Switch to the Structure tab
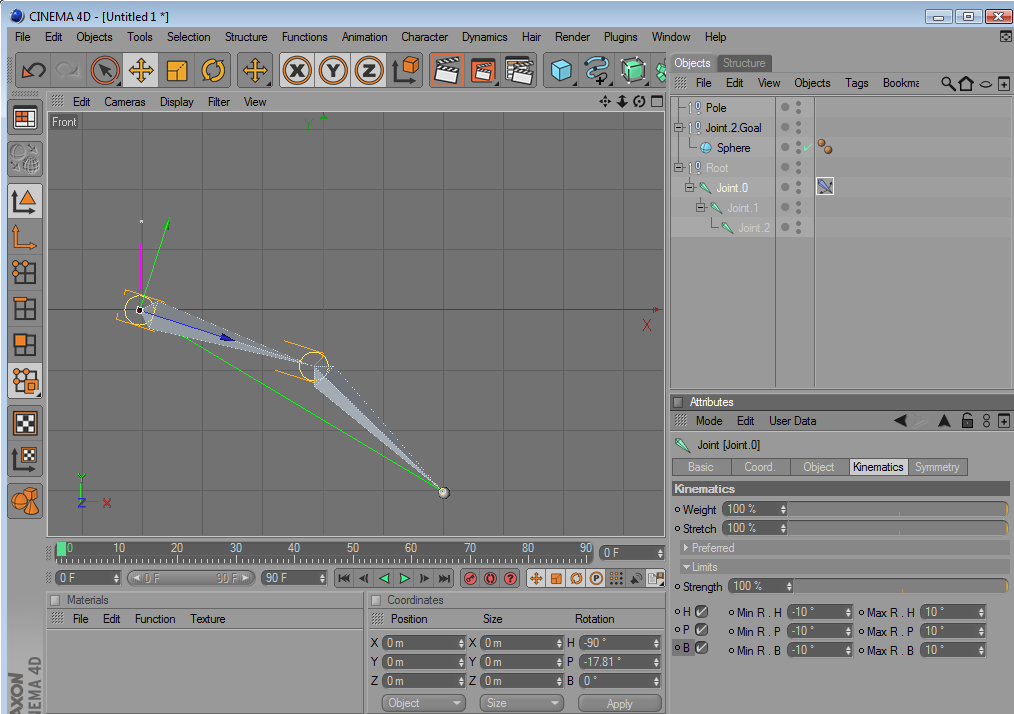 (744, 63)
